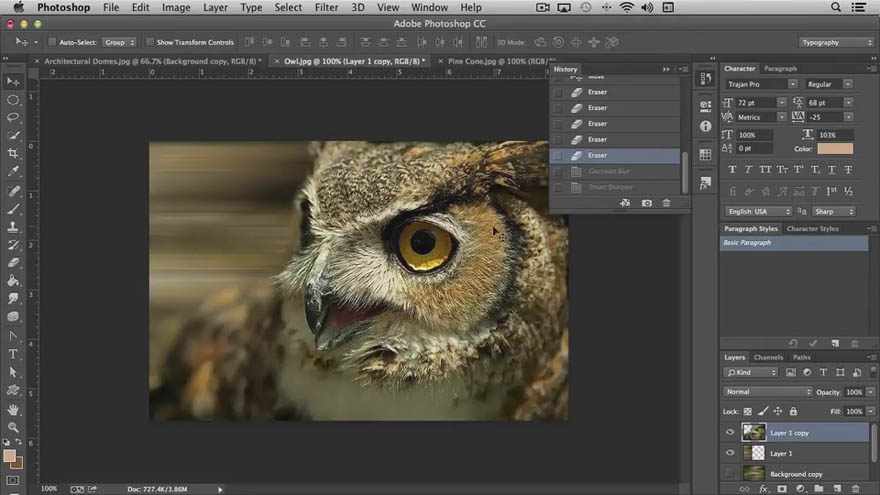Show Background copy layer visibility

coord(730,474)
